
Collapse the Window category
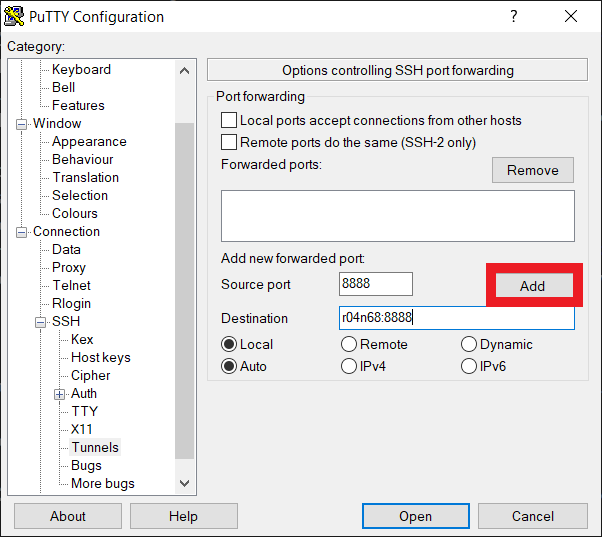(22, 124)
